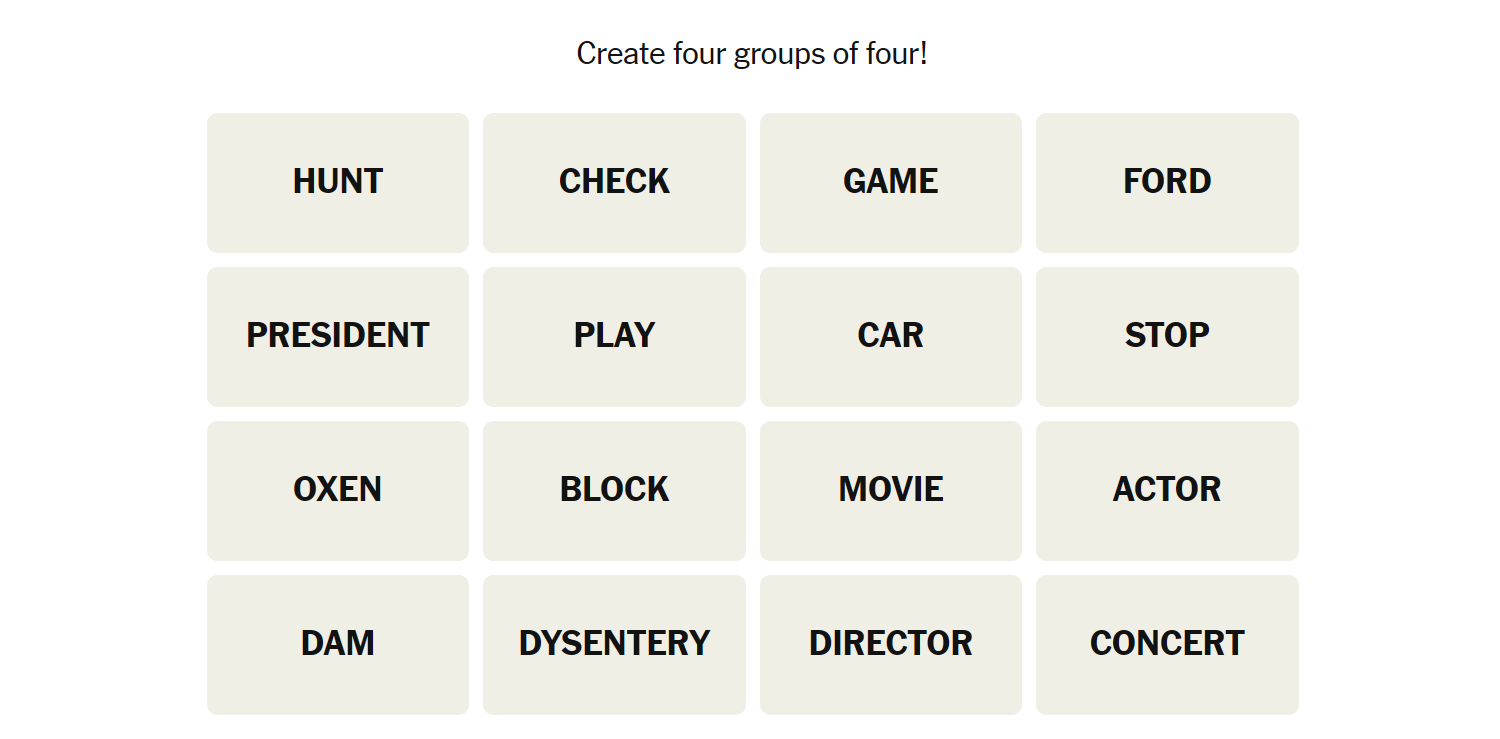Pick the MOVIE tile
1500x739 pixels.
[890, 490]
